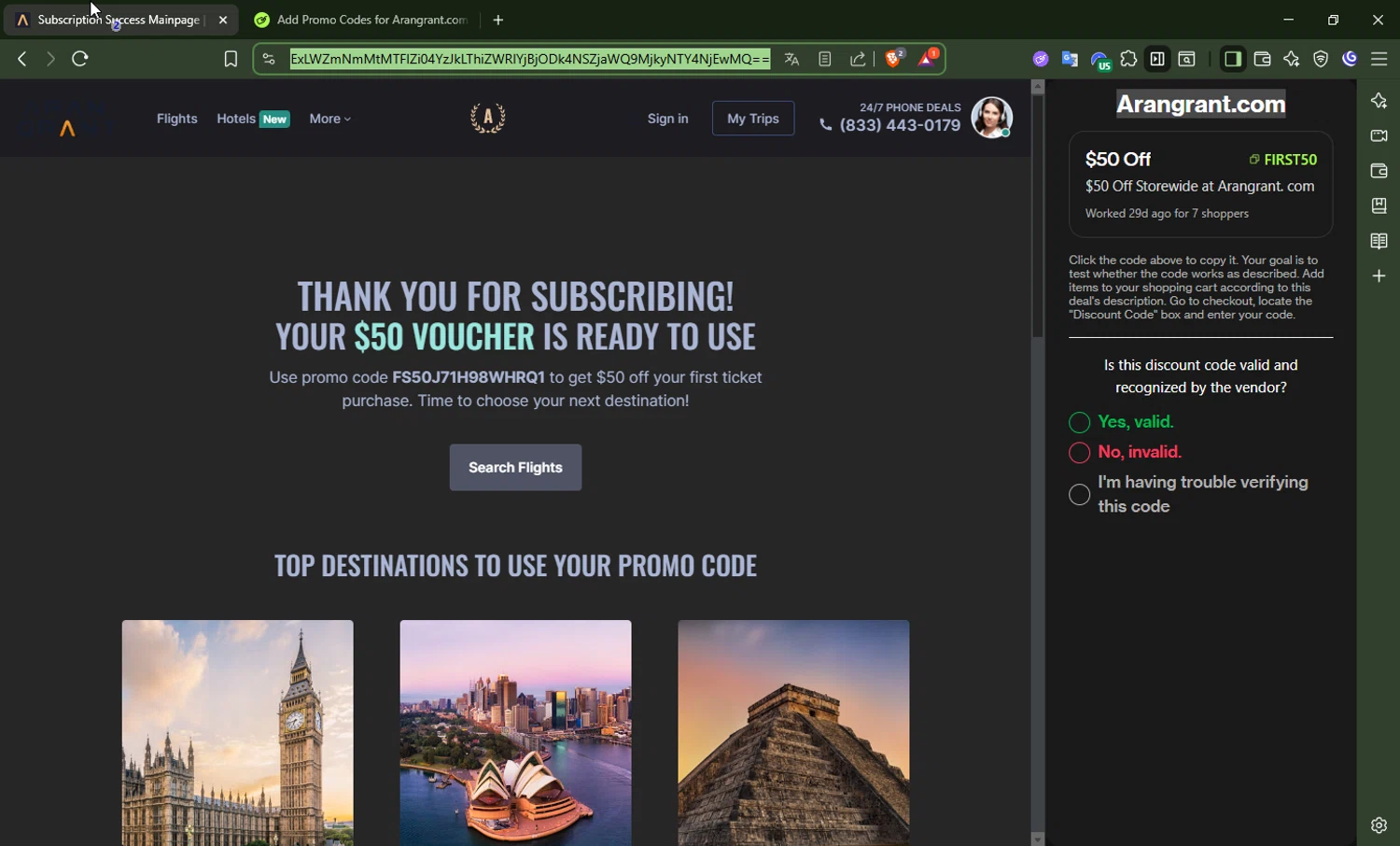Open bookmarks panel in the sidebar
The image size is (1400, 846).
click(x=1379, y=205)
